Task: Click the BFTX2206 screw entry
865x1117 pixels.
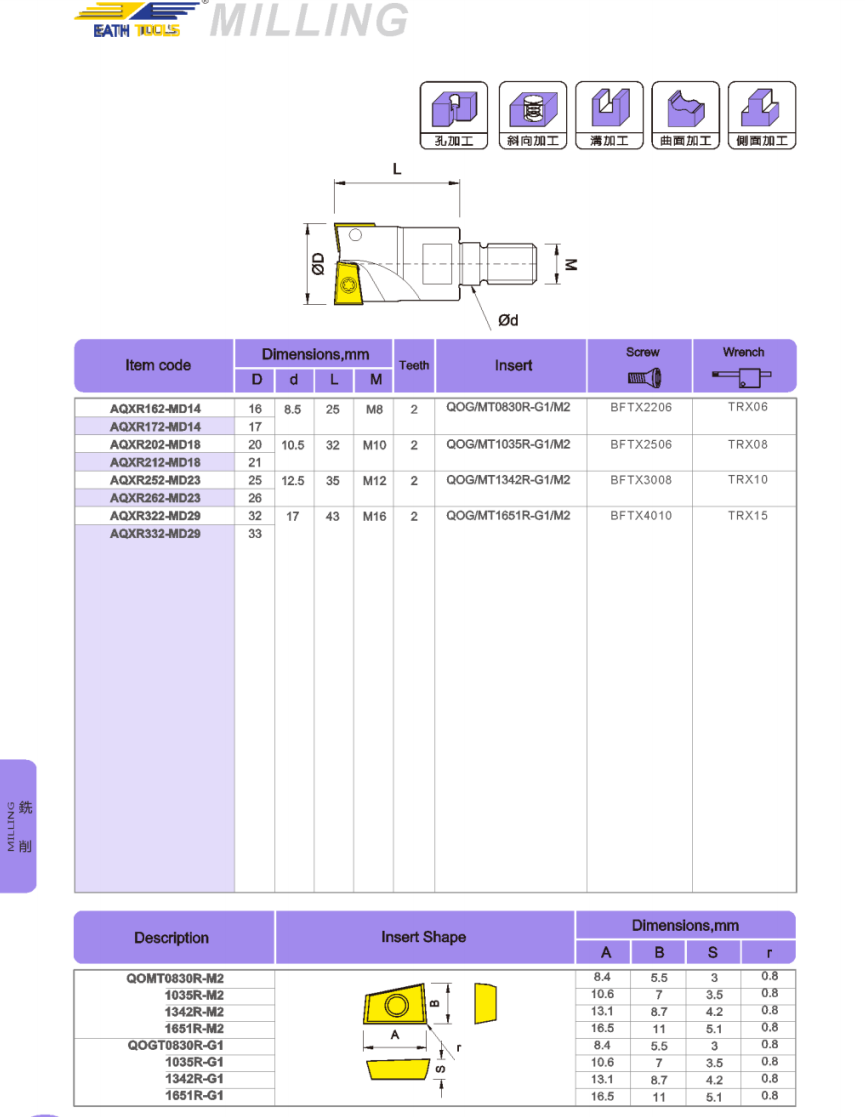Action: 641,409
